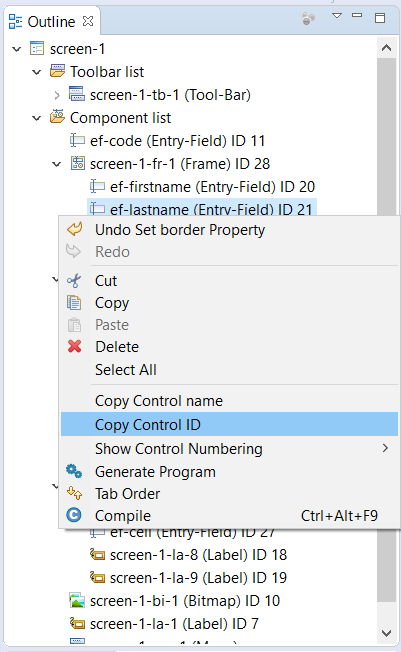Collapse the Component list folder
The image size is (401, 652).
(x=37, y=118)
